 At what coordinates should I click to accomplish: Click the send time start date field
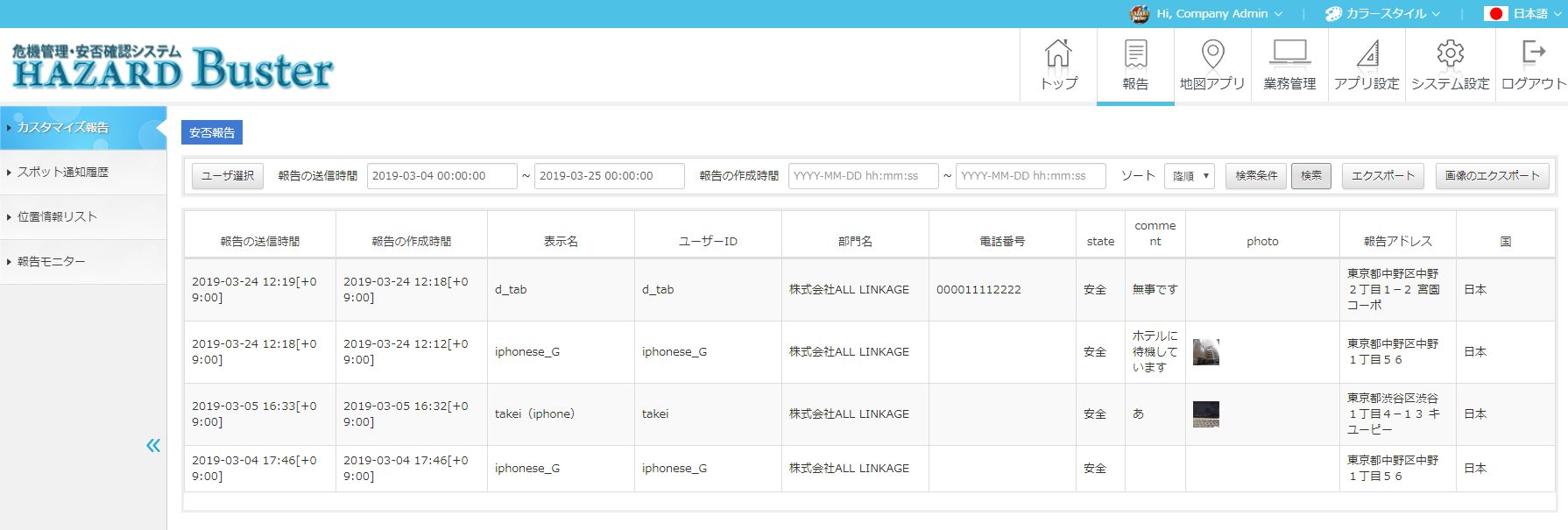441,176
